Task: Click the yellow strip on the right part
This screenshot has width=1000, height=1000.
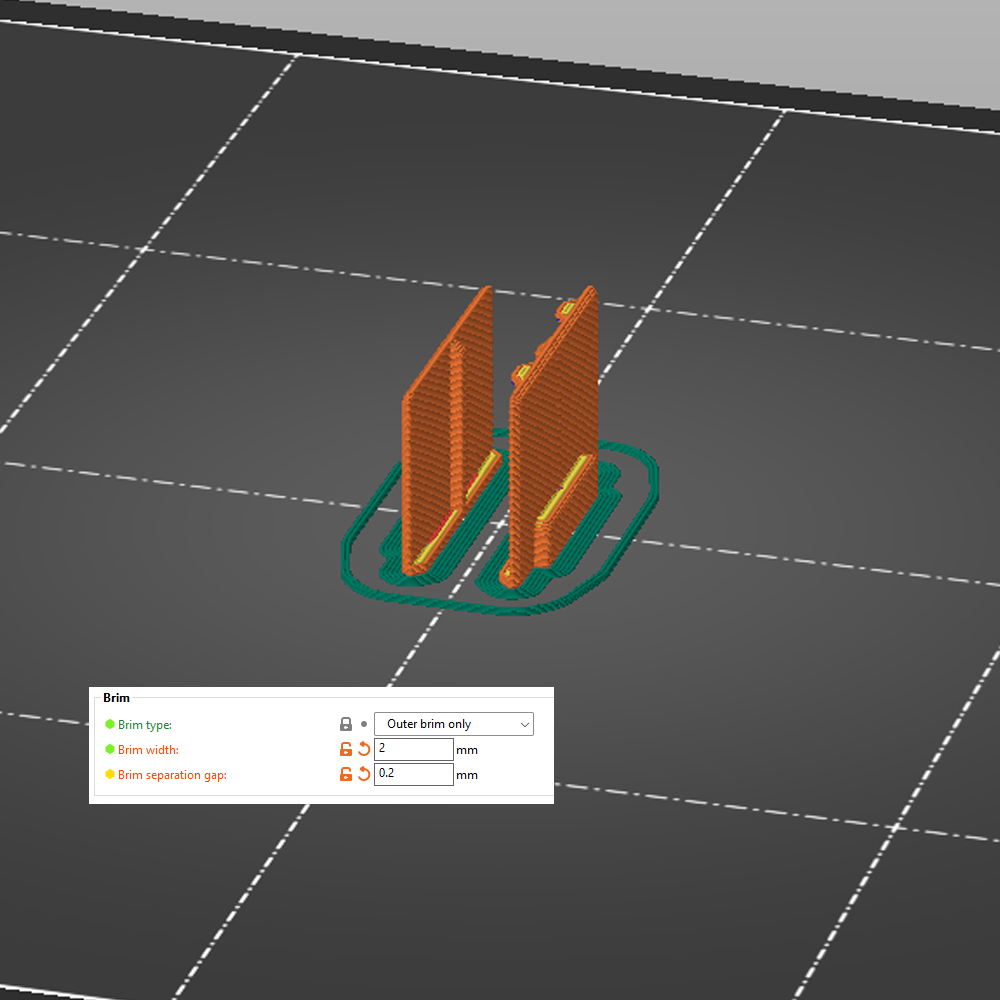Action: click(560, 493)
